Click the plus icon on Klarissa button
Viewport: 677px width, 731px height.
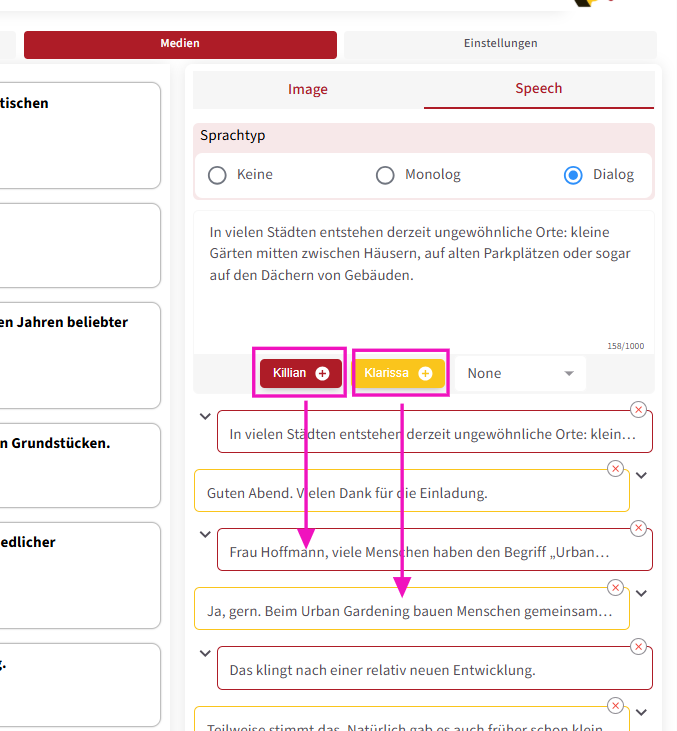425,373
